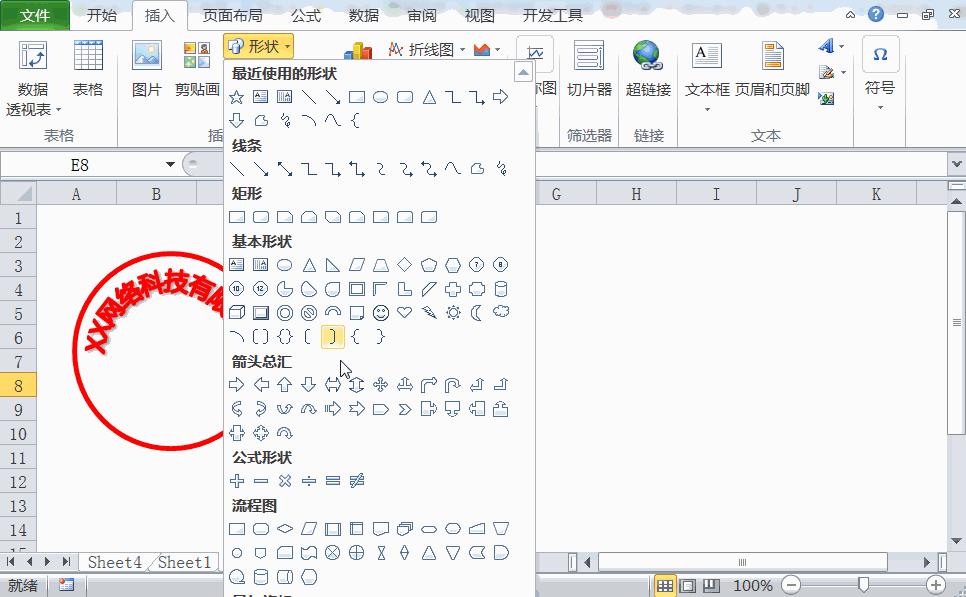This screenshot has height=597, width=966.
Task: Select the smiley face shape in 基本形状
Action: (379, 311)
